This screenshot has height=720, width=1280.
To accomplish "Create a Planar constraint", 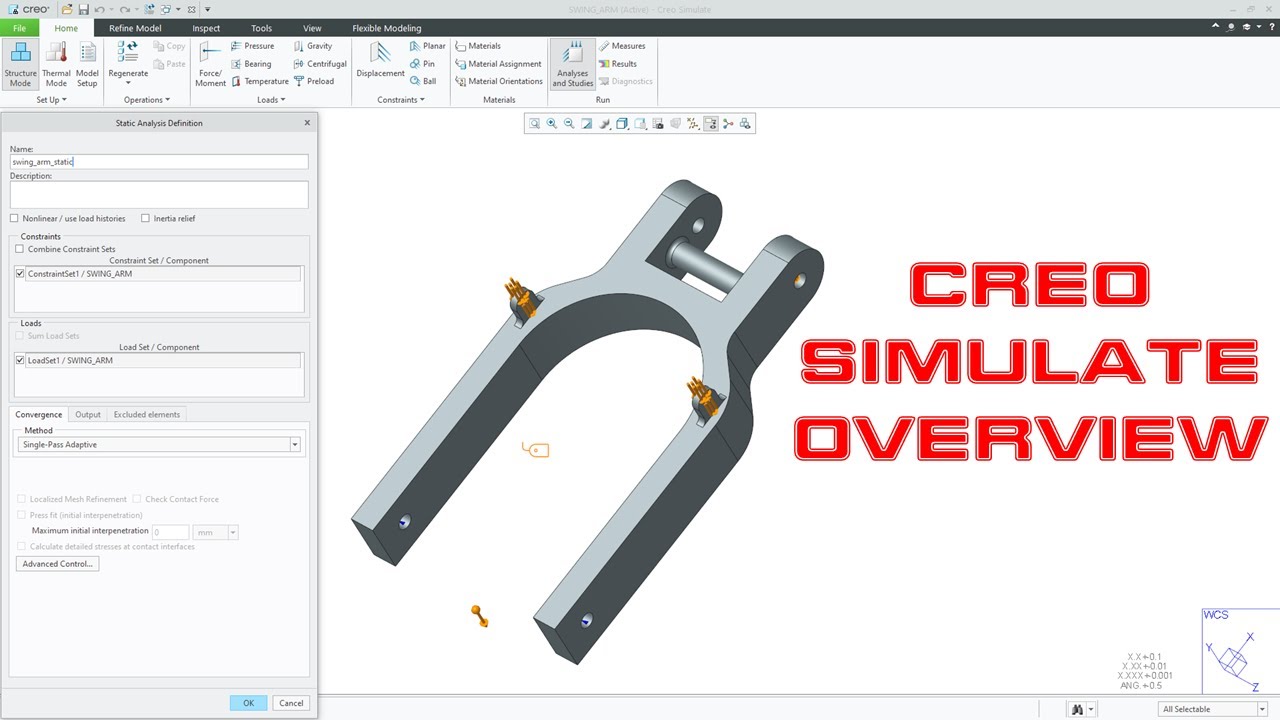I will click(x=428, y=46).
